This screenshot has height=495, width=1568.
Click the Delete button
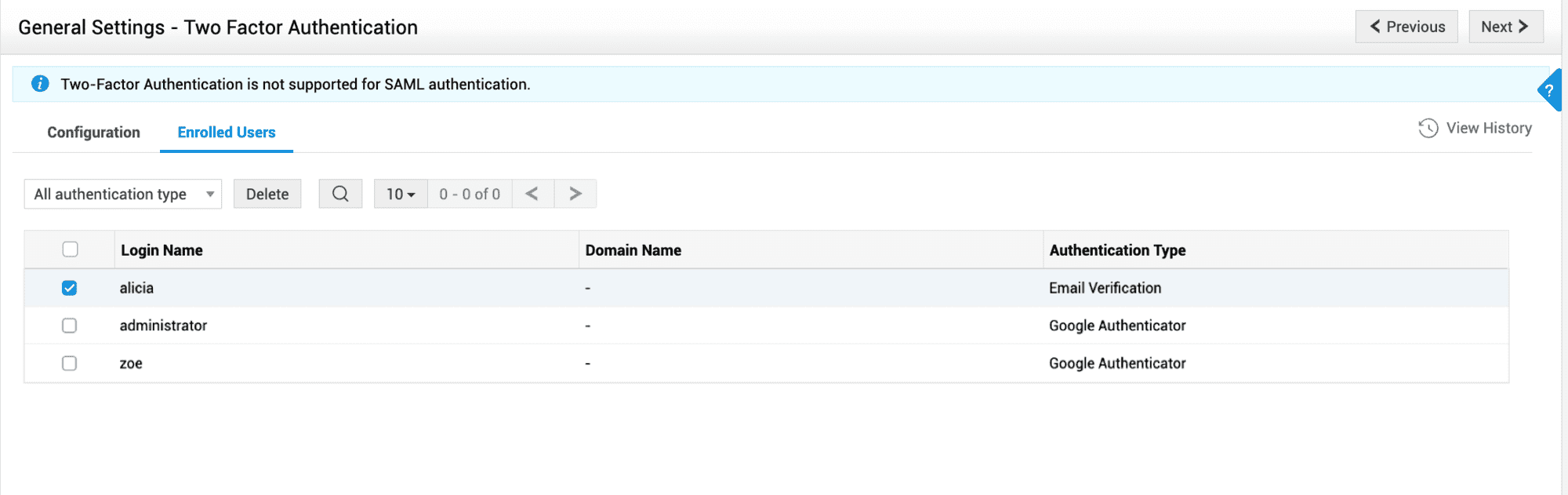coord(267,194)
